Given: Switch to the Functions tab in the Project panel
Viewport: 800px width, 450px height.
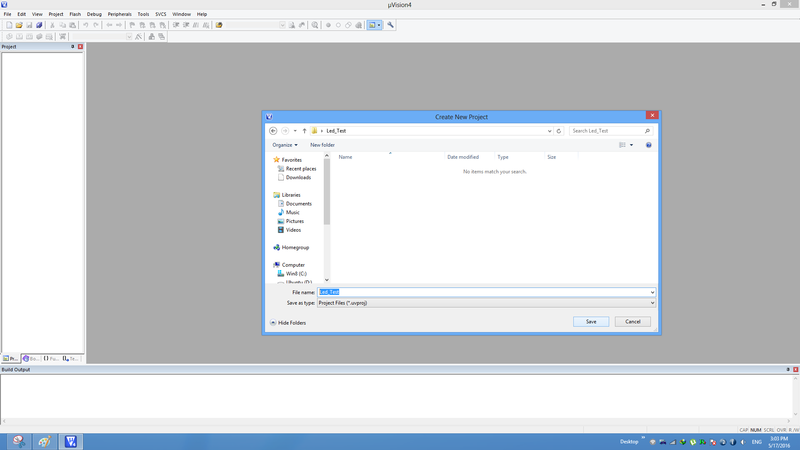Looking at the screenshot, I should pos(51,359).
